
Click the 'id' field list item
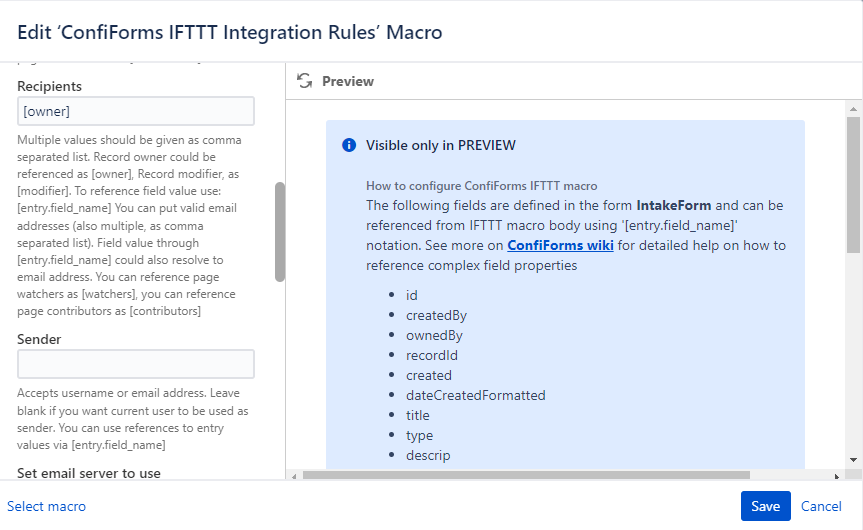(x=412, y=296)
